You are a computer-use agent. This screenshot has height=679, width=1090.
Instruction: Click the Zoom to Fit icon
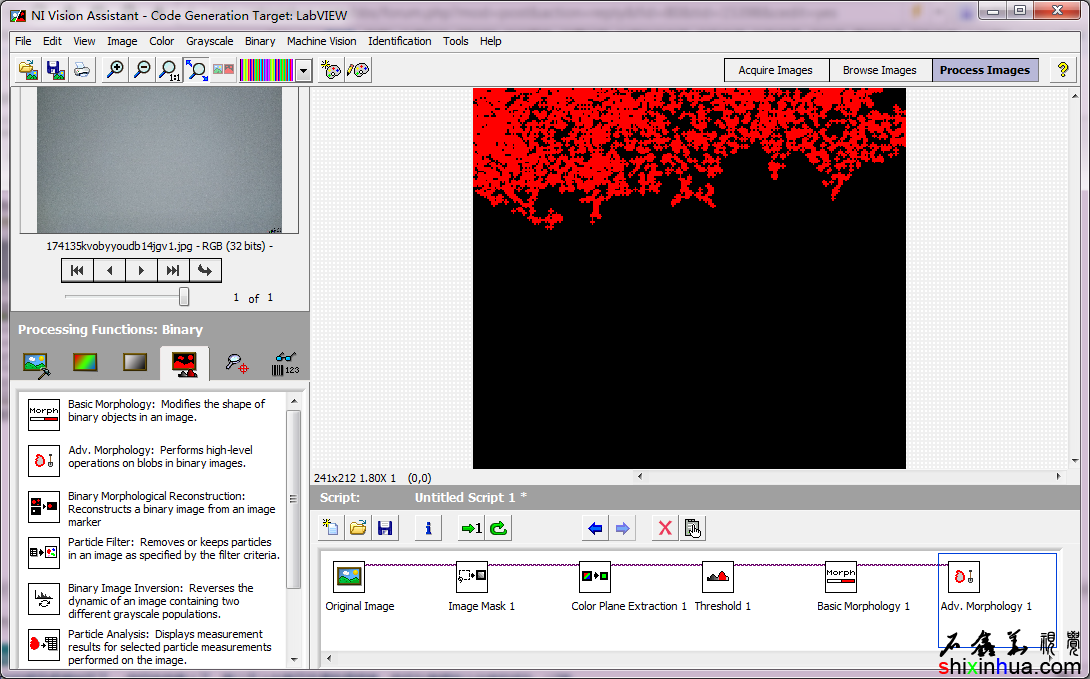(197, 70)
